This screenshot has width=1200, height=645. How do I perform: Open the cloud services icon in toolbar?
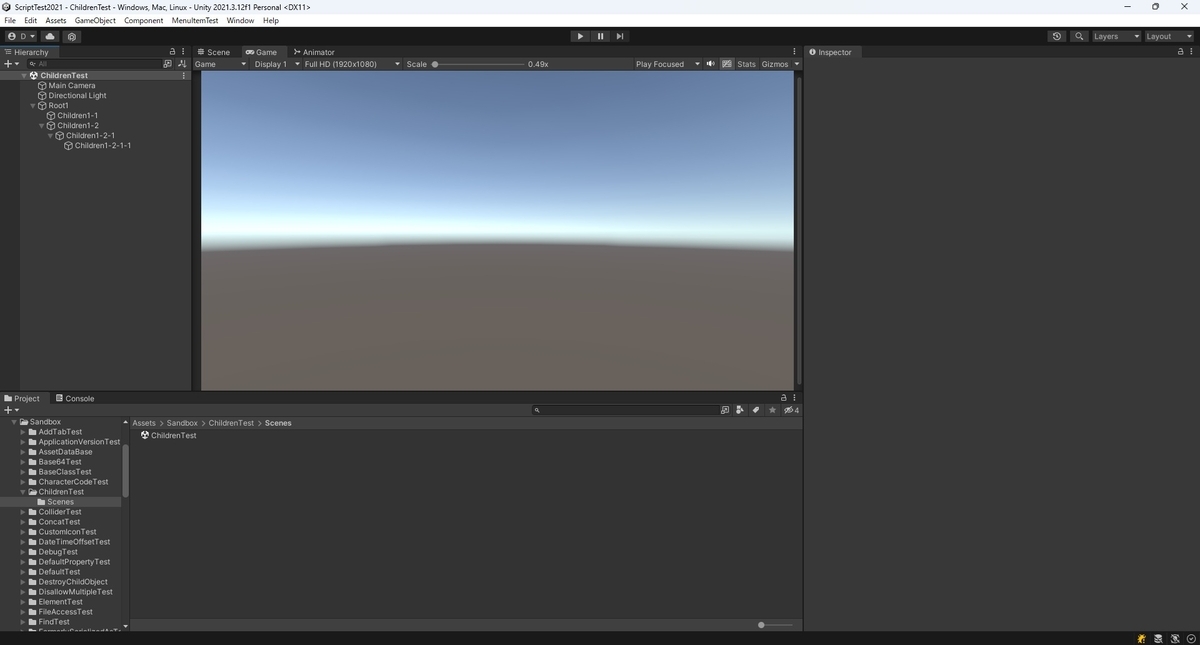tap(49, 36)
